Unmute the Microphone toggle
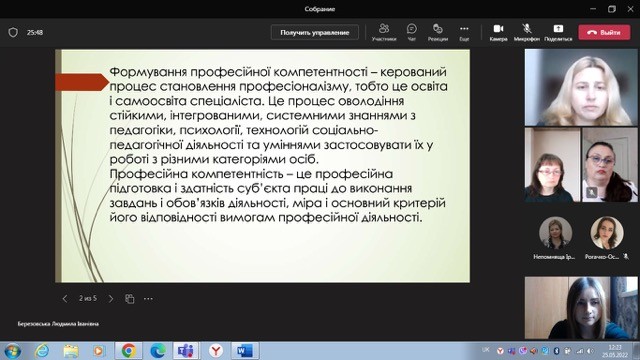640x360 pixels. (527, 32)
